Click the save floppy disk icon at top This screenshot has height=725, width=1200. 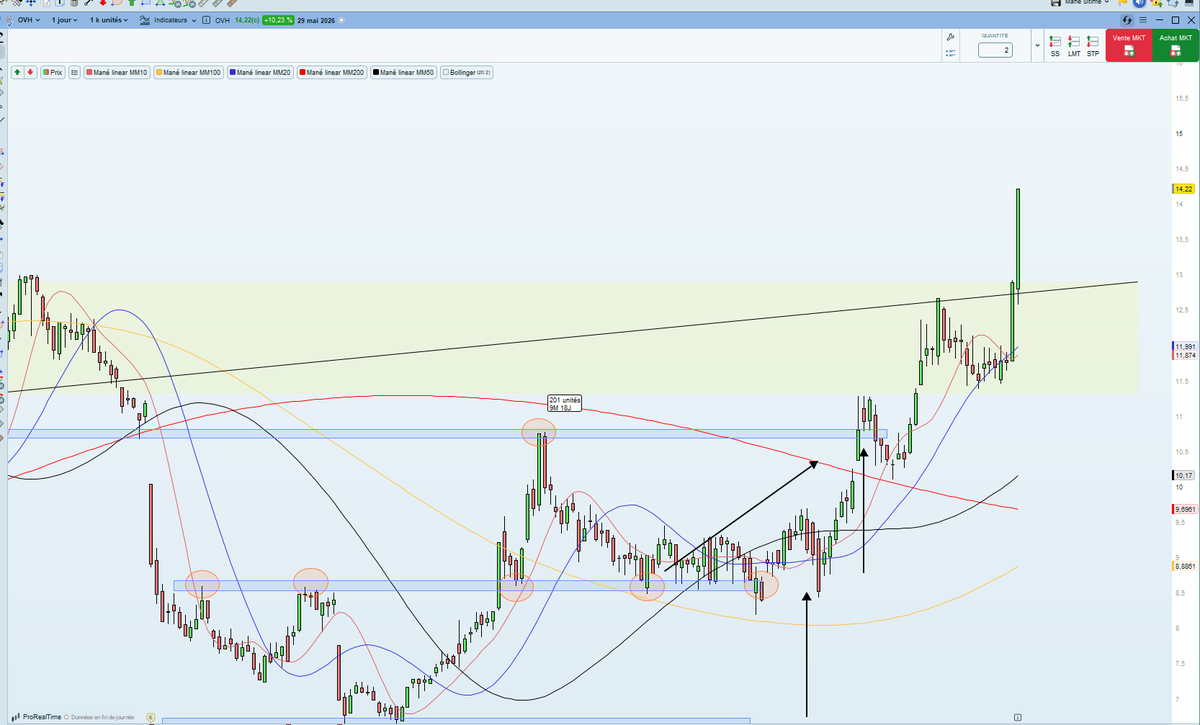[x=1055, y=3]
